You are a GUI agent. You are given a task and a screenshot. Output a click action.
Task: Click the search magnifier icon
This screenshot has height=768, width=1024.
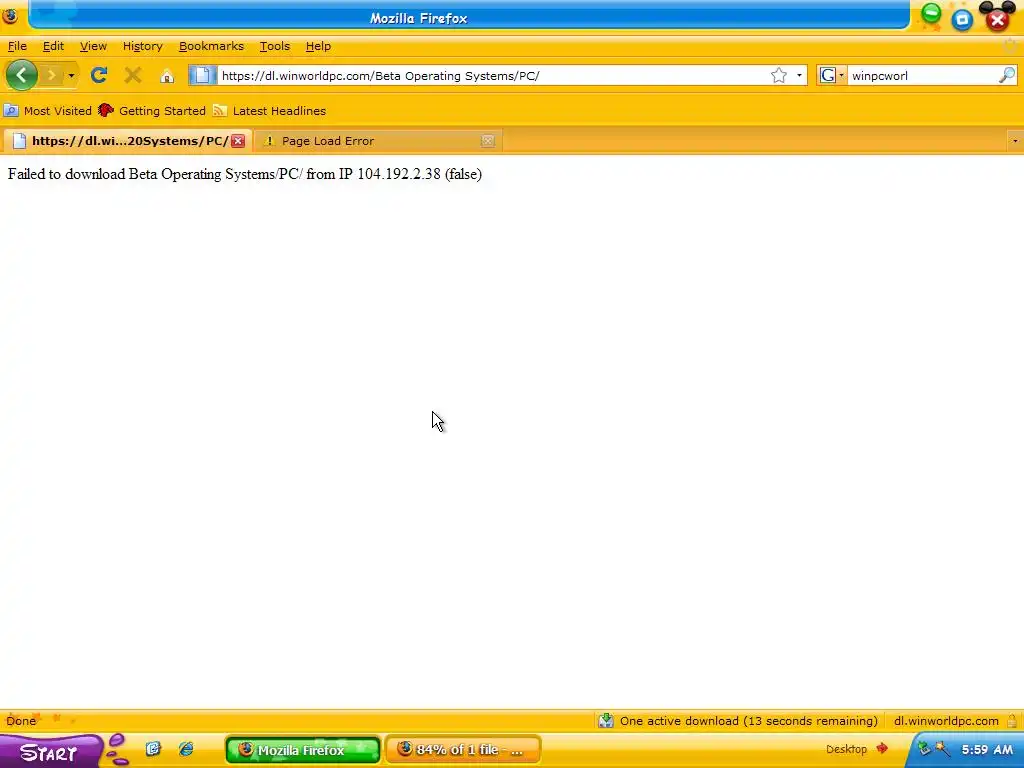pos(1006,76)
